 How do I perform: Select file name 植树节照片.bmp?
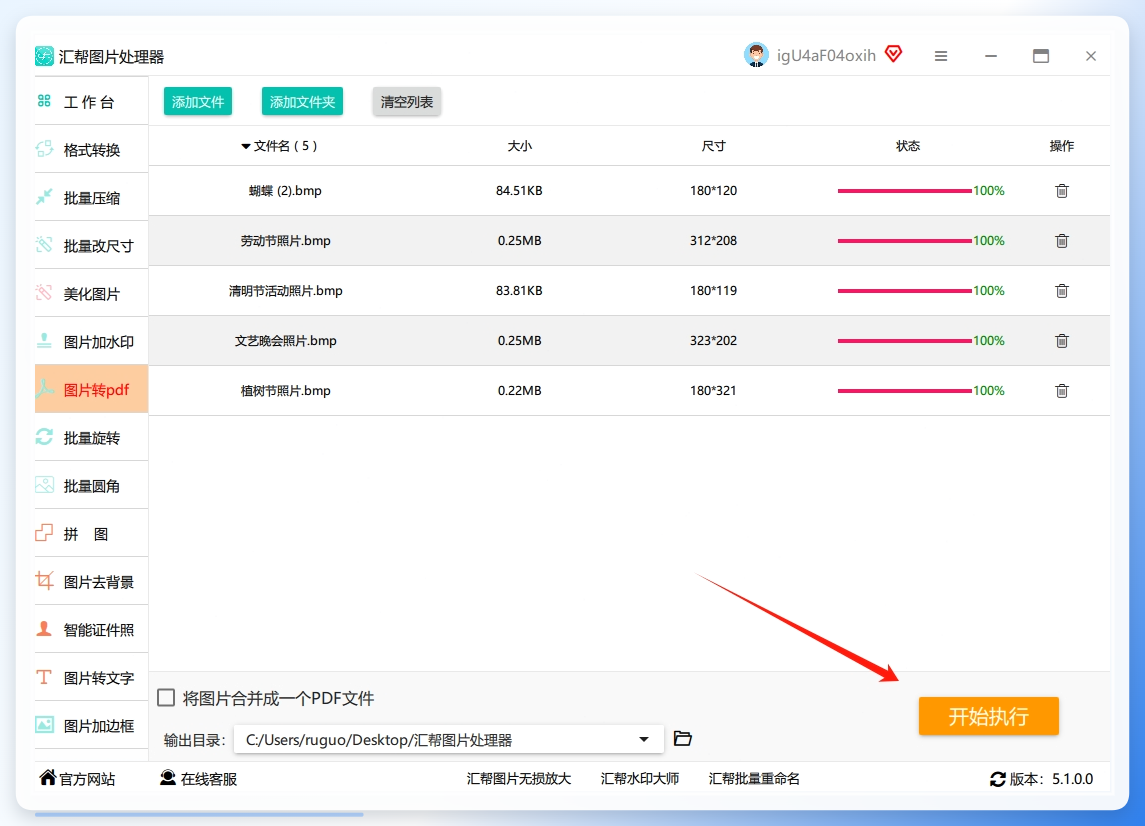(286, 391)
